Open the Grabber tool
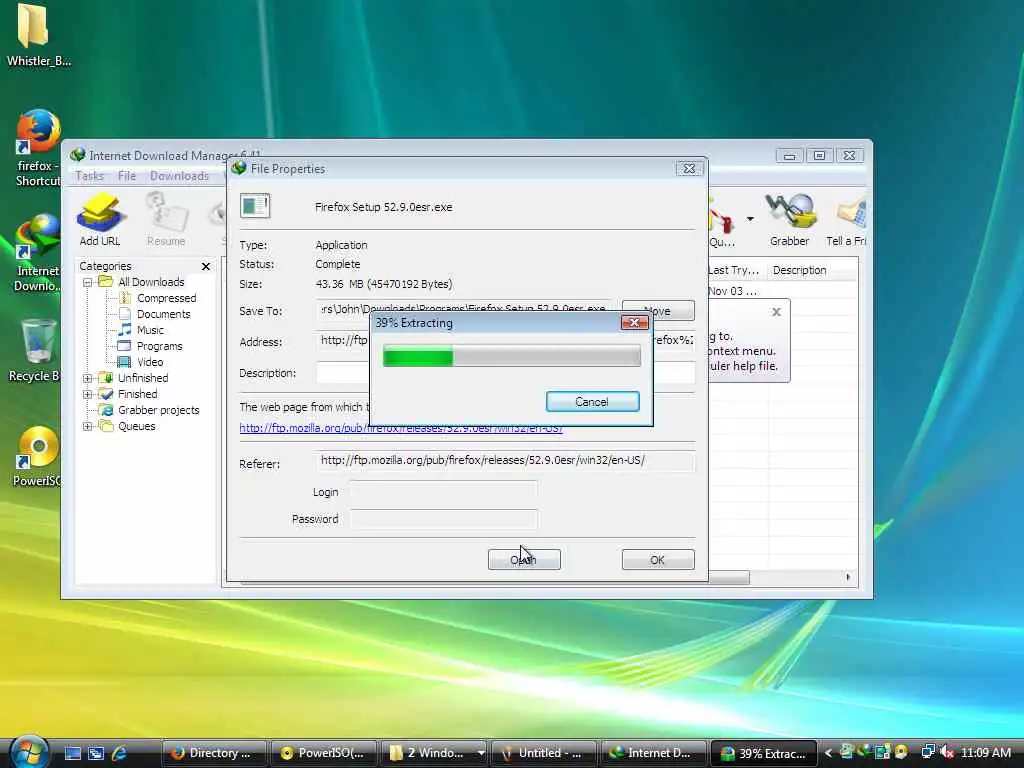This screenshot has height=768, width=1024. coord(790,220)
